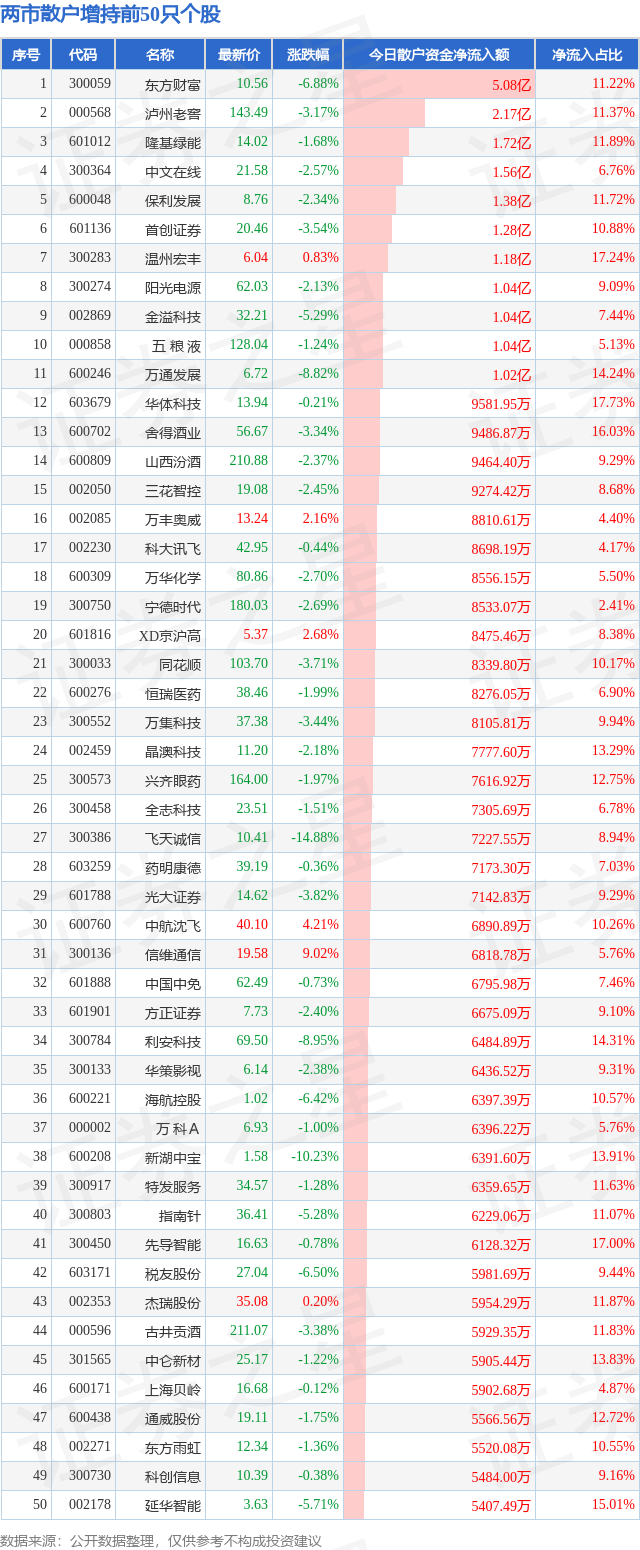Select stock name 华策影视
The height and width of the screenshot is (1550, 640).
click(x=173, y=1070)
